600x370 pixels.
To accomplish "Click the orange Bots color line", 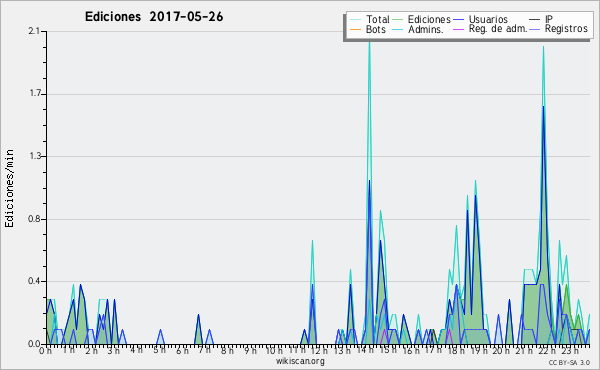I will [x=355, y=29].
